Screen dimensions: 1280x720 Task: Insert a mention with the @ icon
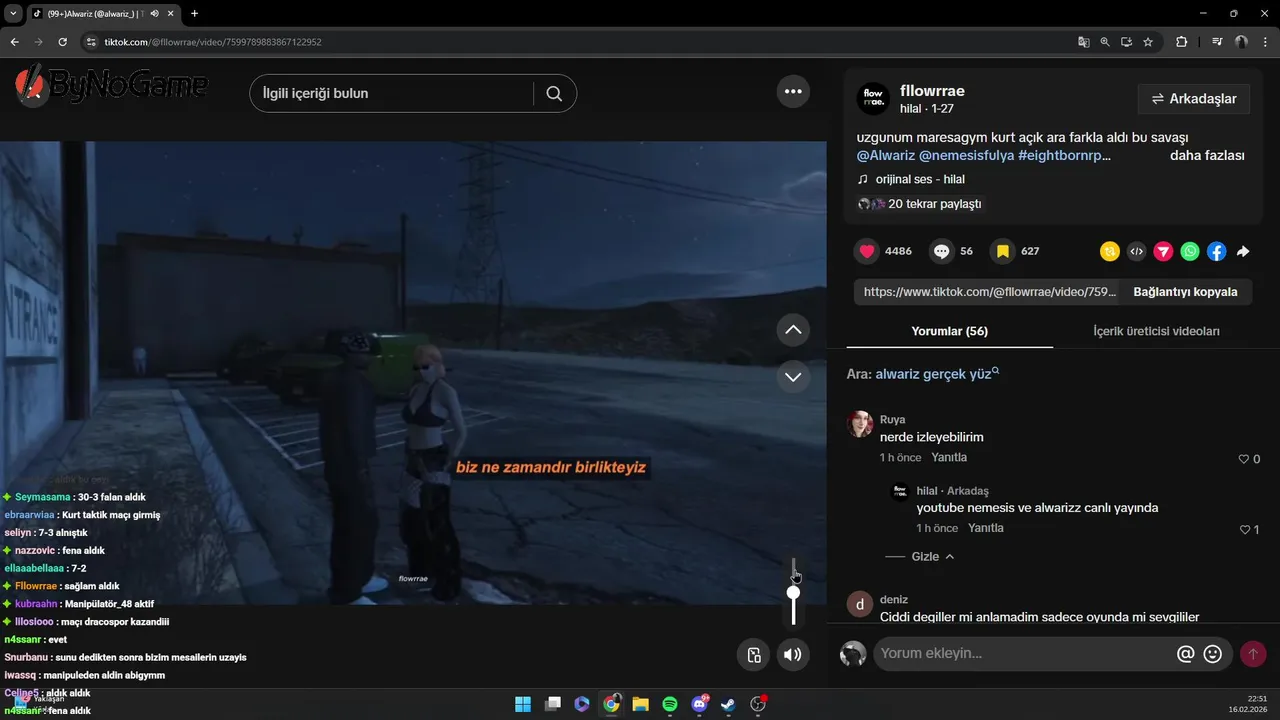[x=1186, y=654]
